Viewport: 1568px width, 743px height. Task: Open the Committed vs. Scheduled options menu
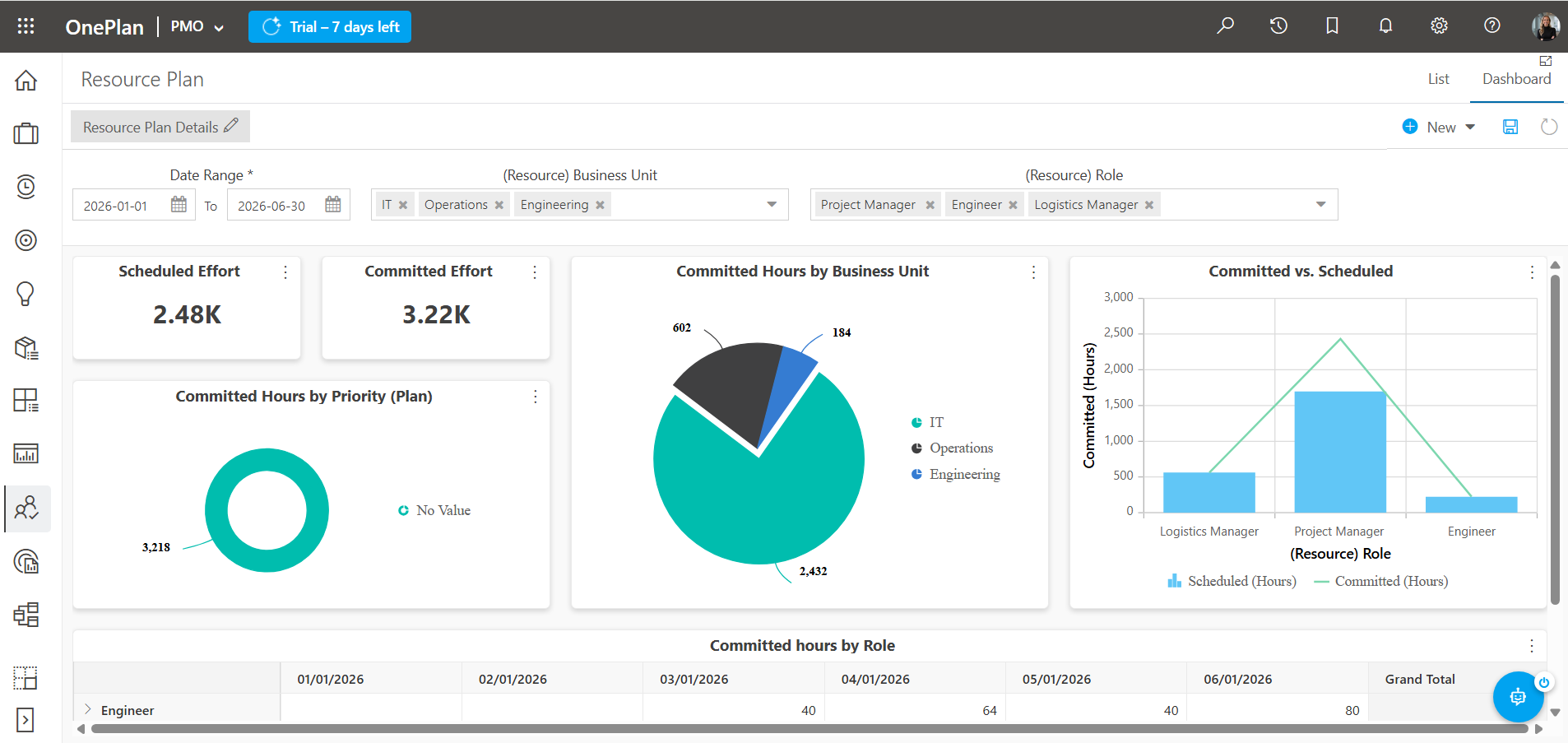[1532, 272]
